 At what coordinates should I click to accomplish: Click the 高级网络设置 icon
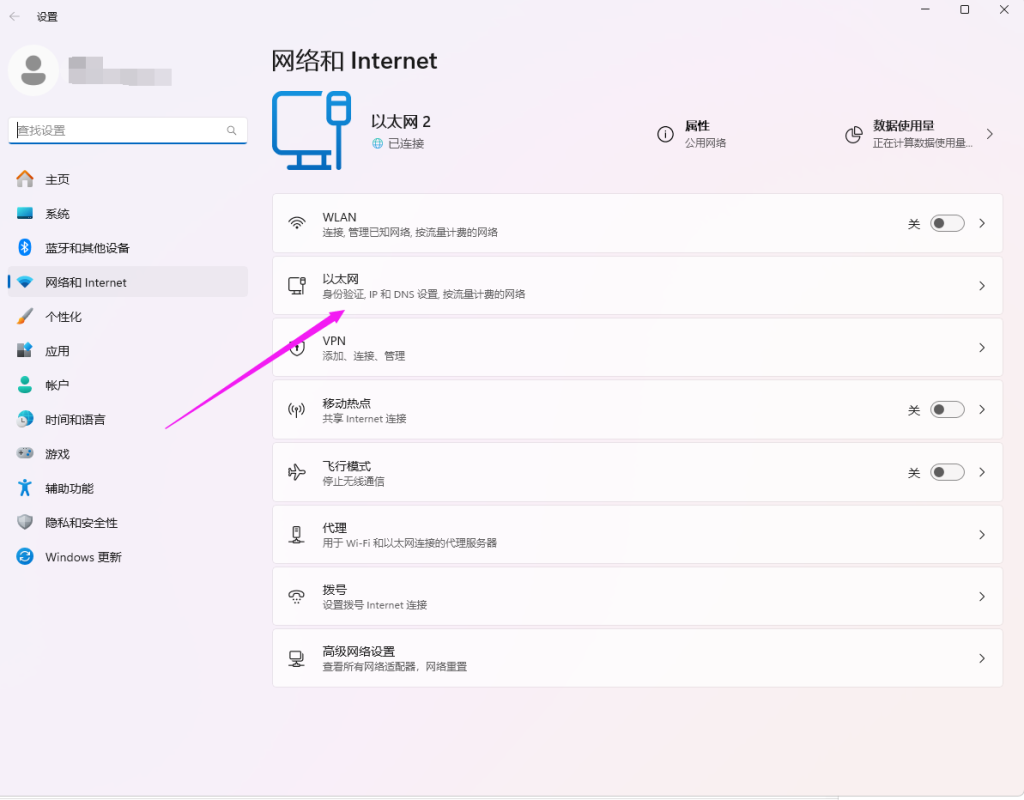pyautogui.click(x=297, y=659)
